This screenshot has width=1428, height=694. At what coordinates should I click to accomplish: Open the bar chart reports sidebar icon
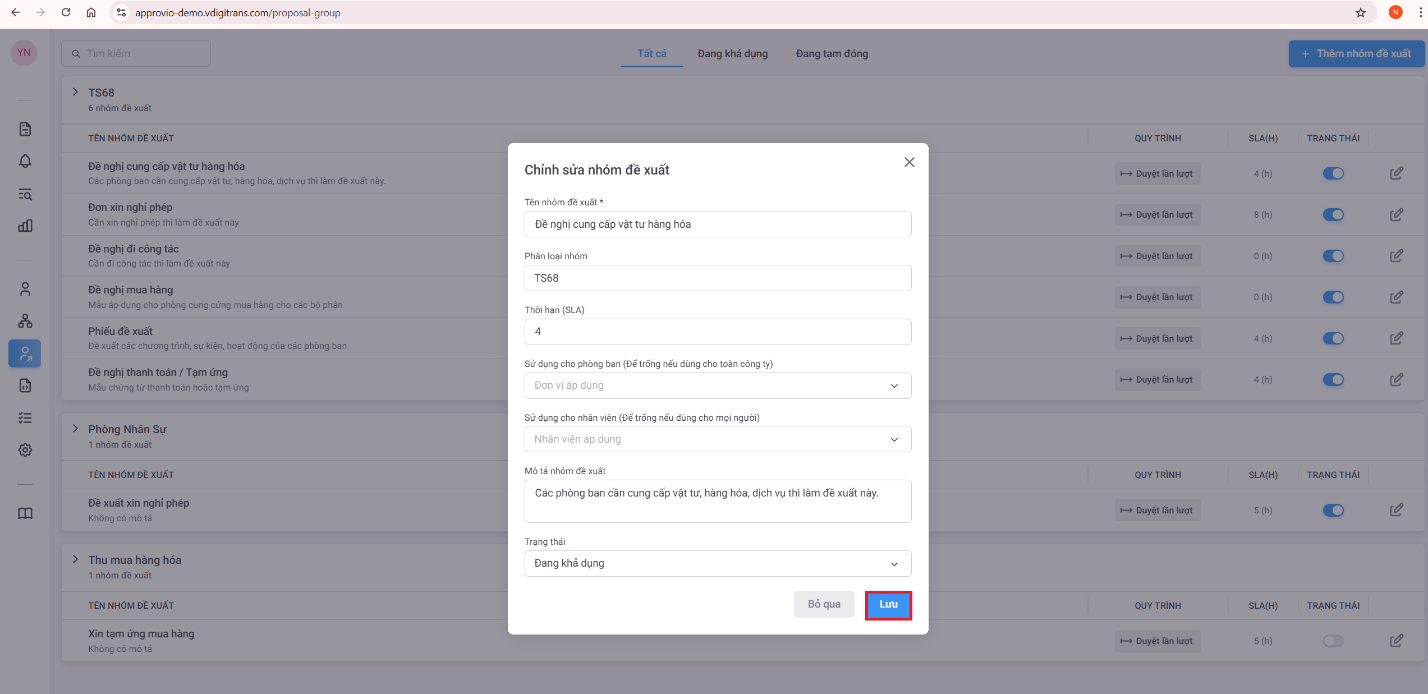pos(25,225)
